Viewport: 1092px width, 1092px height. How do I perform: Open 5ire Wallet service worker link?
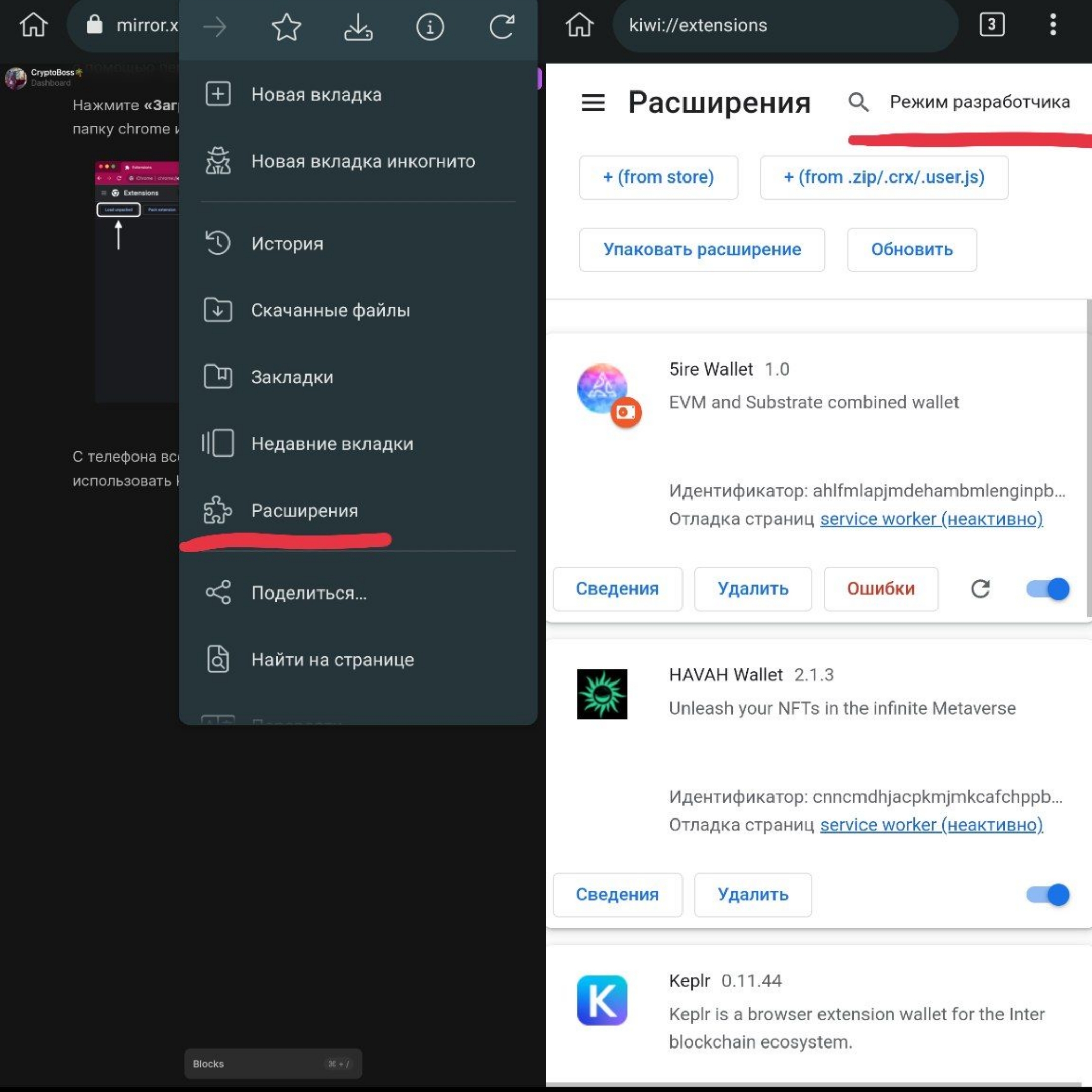point(931,519)
